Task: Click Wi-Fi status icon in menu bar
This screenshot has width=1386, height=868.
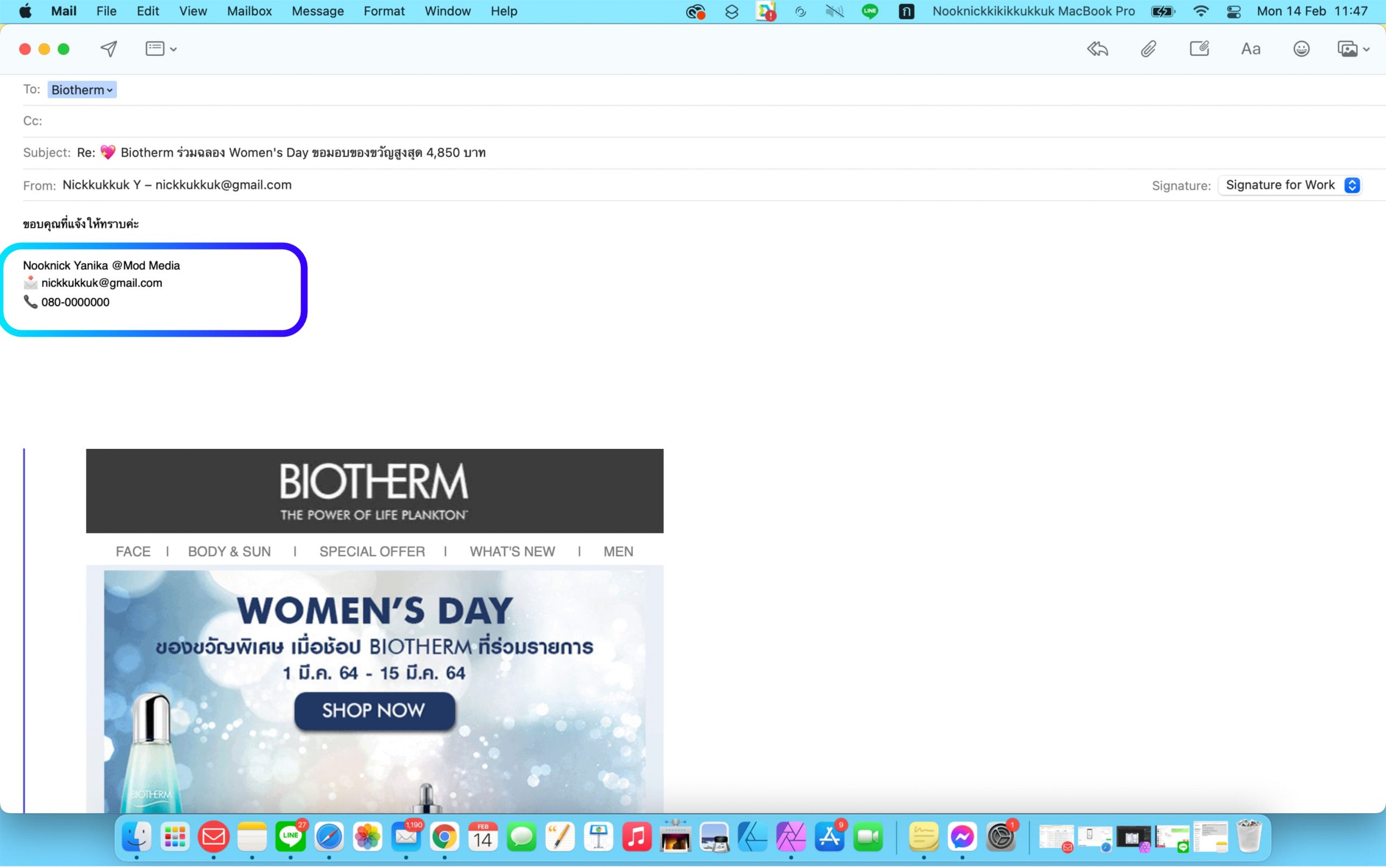Action: point(1200,11)
